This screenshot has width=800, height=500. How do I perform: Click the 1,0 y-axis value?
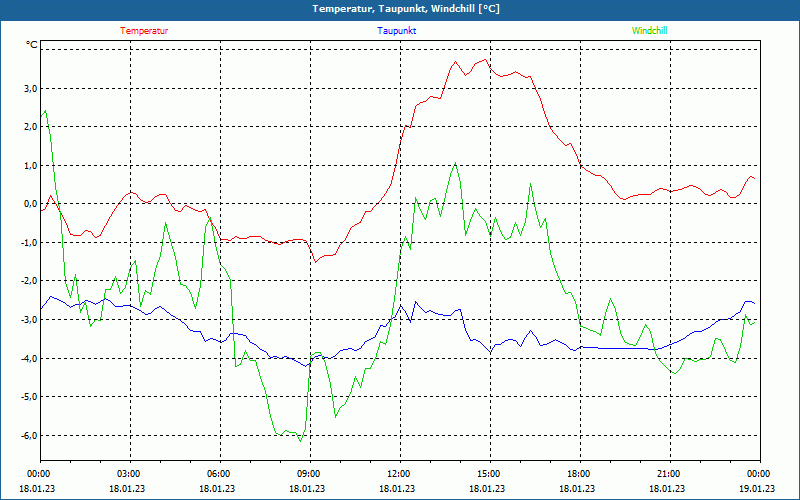[x=31, y=166]
